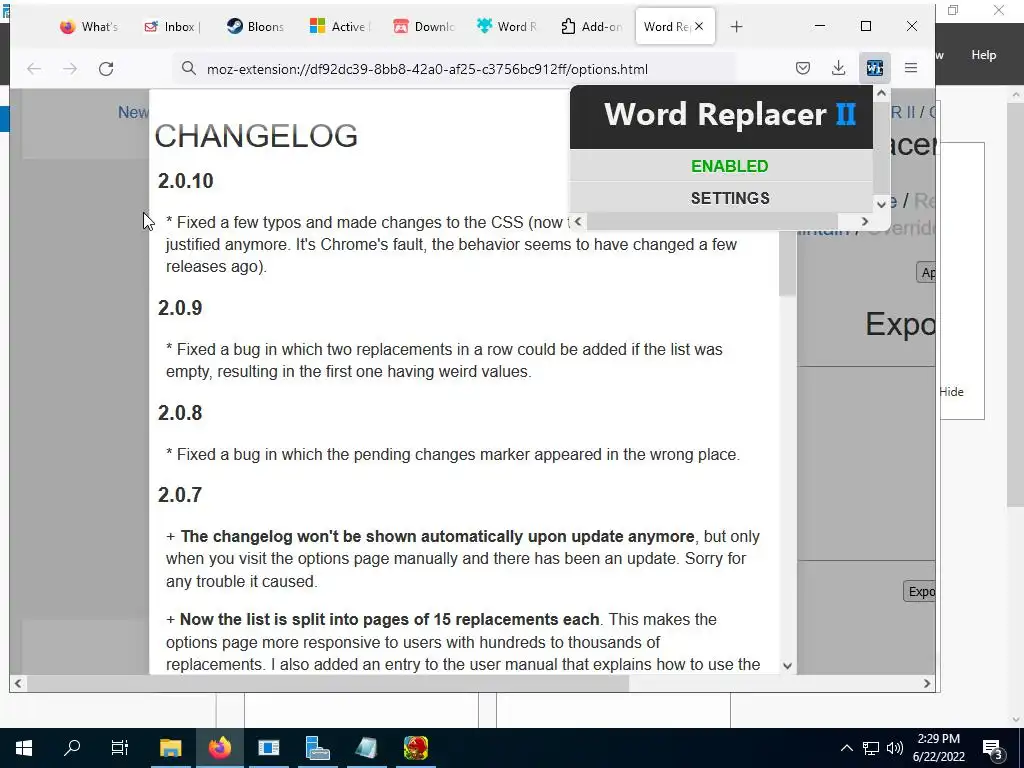
Task: Switch to the Download itch.io tab
Action: [x=423, y=27]
